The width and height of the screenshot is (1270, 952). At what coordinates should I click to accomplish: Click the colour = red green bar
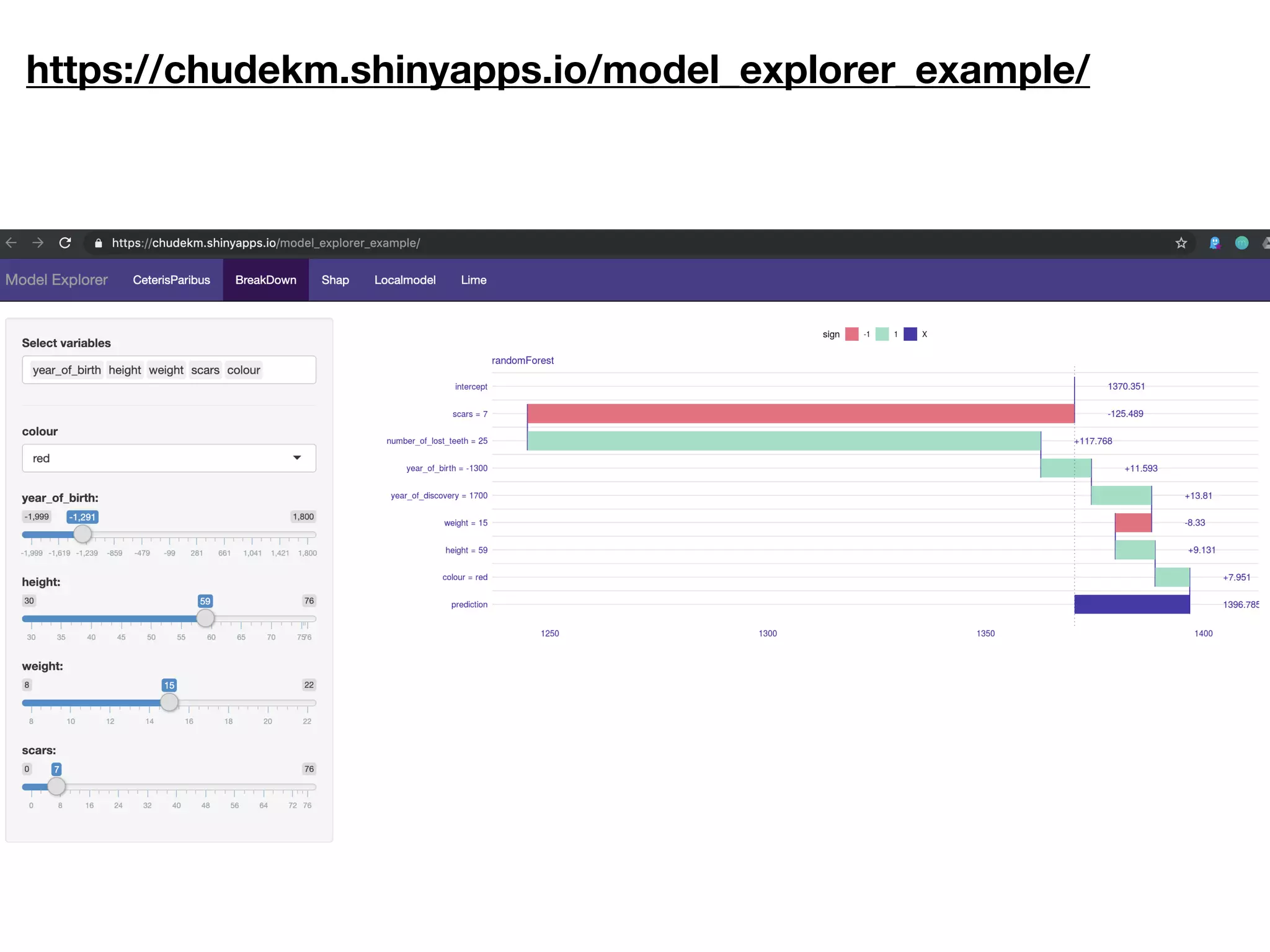pos(1172,577)
